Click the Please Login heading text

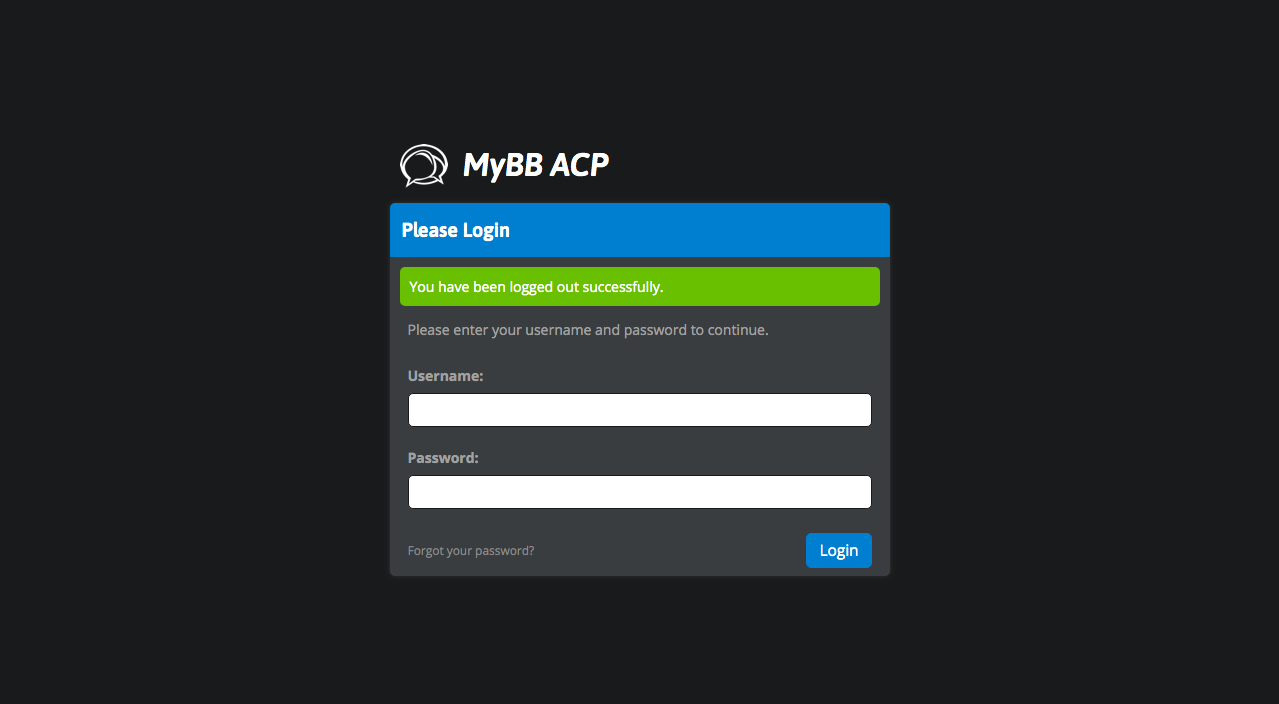pyautogui.click(x=455, y=230)
